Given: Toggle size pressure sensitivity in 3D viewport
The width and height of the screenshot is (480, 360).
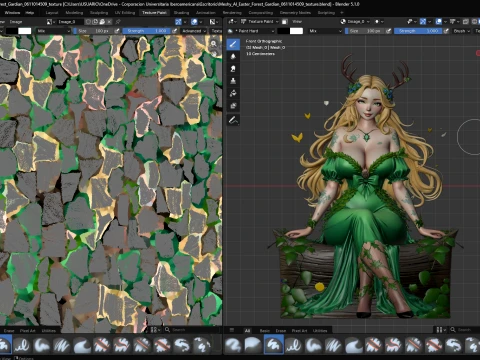Looking at the screenshot, I should [x=388, y=31].
